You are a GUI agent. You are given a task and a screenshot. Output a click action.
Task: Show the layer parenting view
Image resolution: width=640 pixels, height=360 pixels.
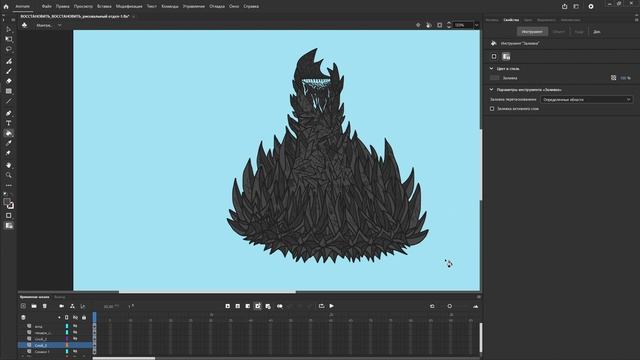click(x=72, y=306)
